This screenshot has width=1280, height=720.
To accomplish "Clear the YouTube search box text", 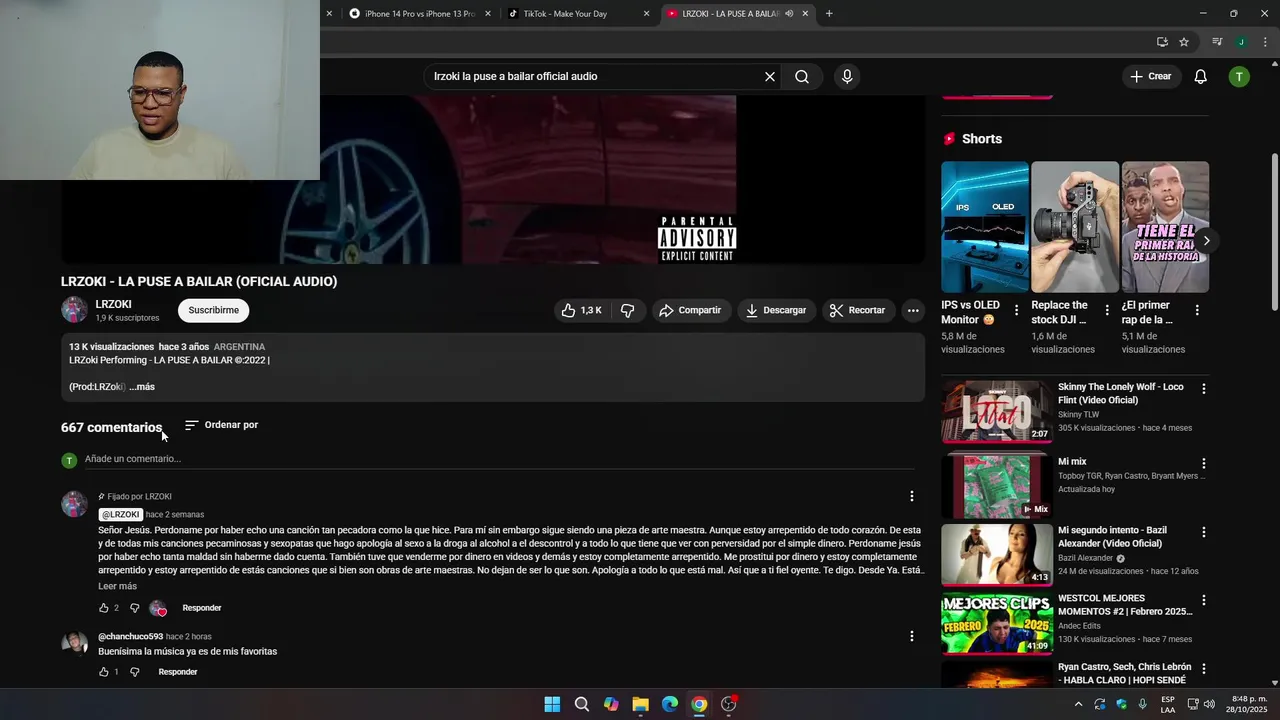I will (x=770, y=77).
